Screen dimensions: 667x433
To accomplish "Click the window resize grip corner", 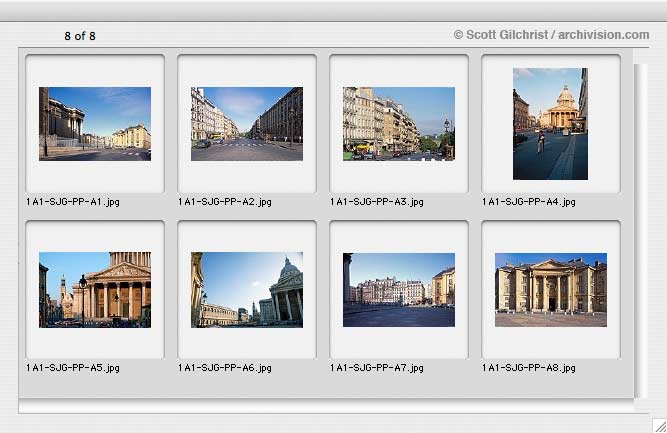I will click(x=660, y=425).
